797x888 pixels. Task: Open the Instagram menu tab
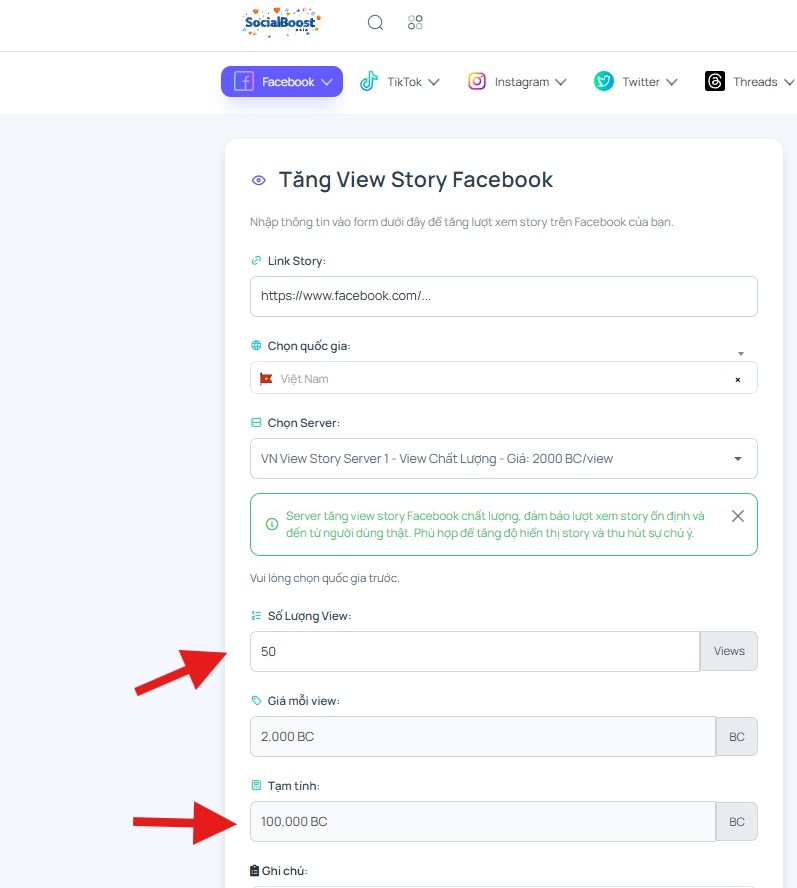tap(517, 82)
